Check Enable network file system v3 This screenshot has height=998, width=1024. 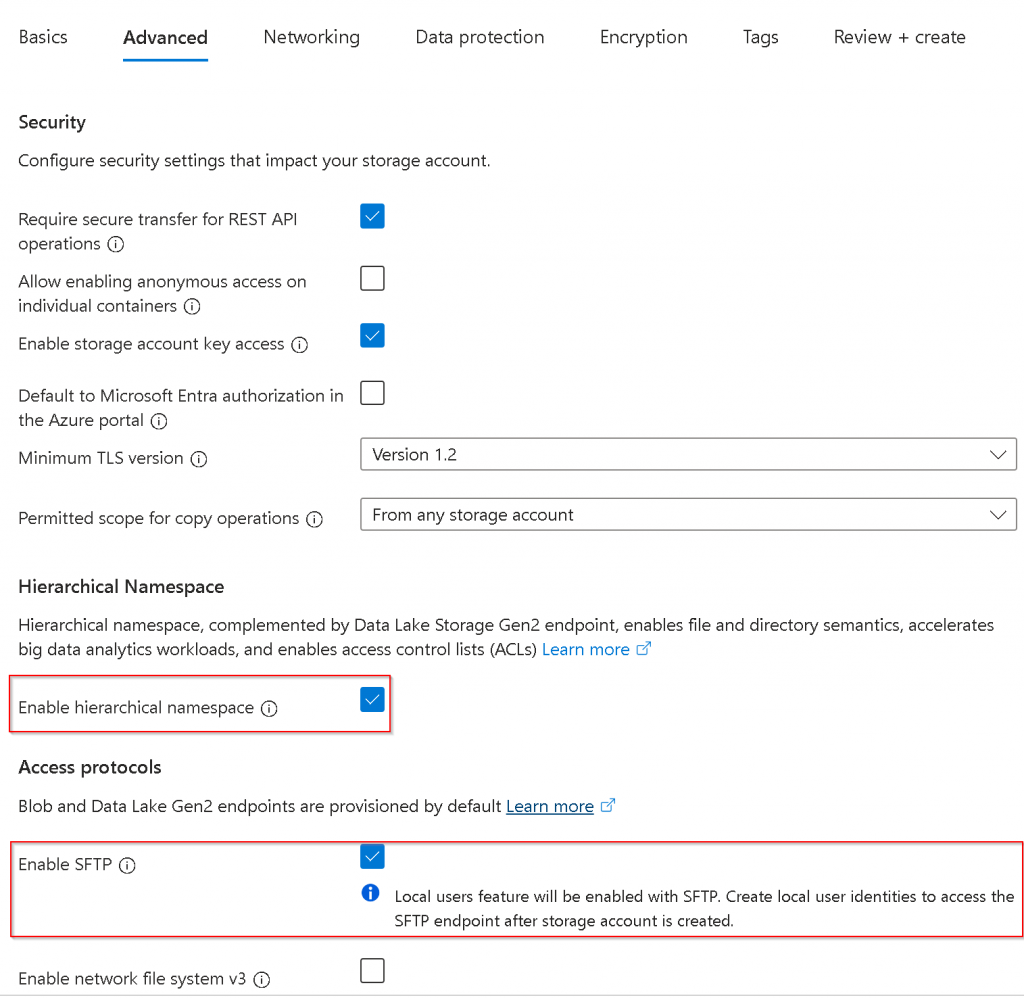[372, 970]
